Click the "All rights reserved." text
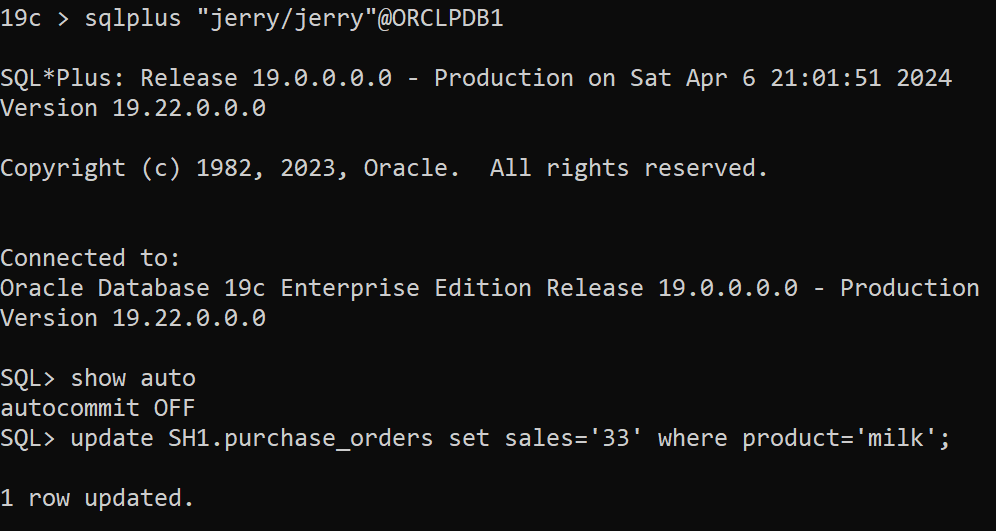Screen dimensions: 996x531 (x=628, y=168)
